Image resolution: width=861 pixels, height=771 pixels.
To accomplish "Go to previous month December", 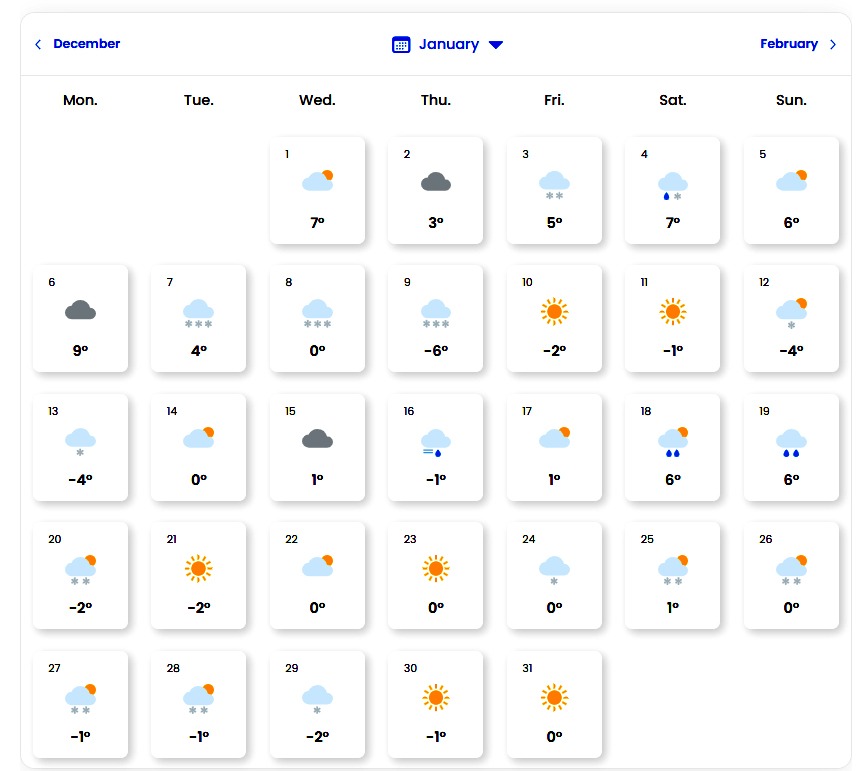I will [86, 44].
